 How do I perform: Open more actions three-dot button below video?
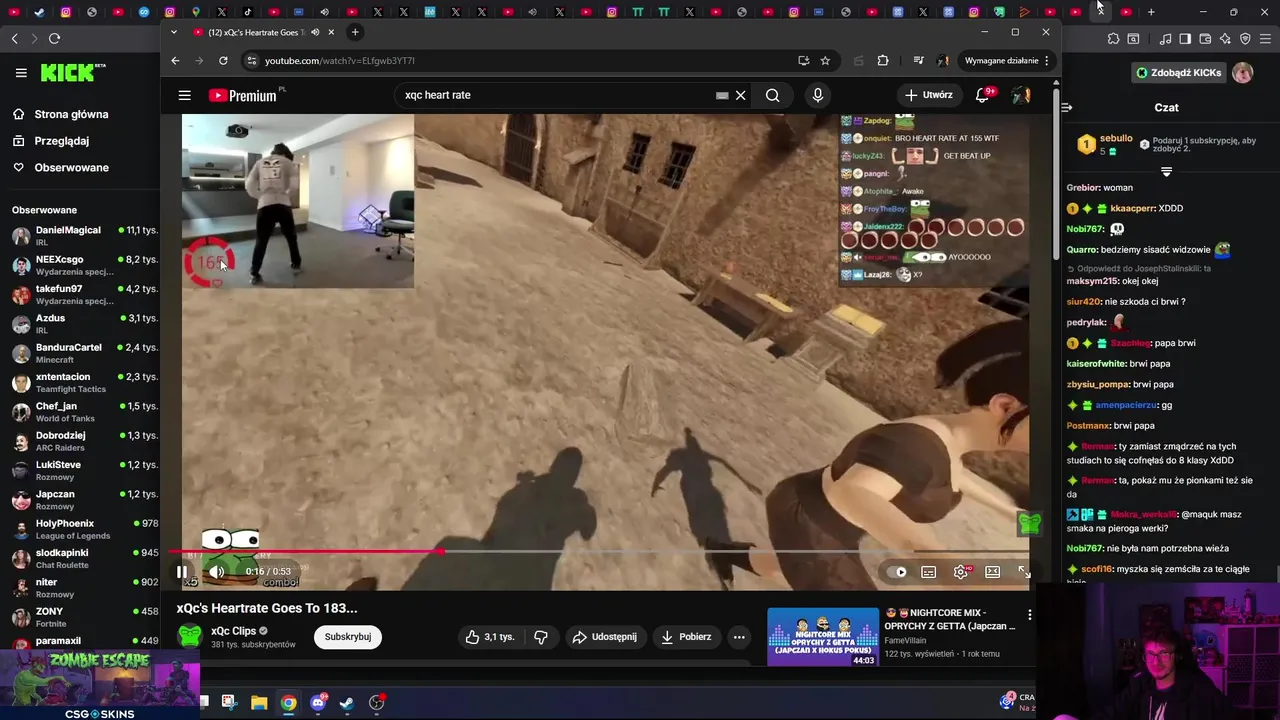click(x=739, y=637)
